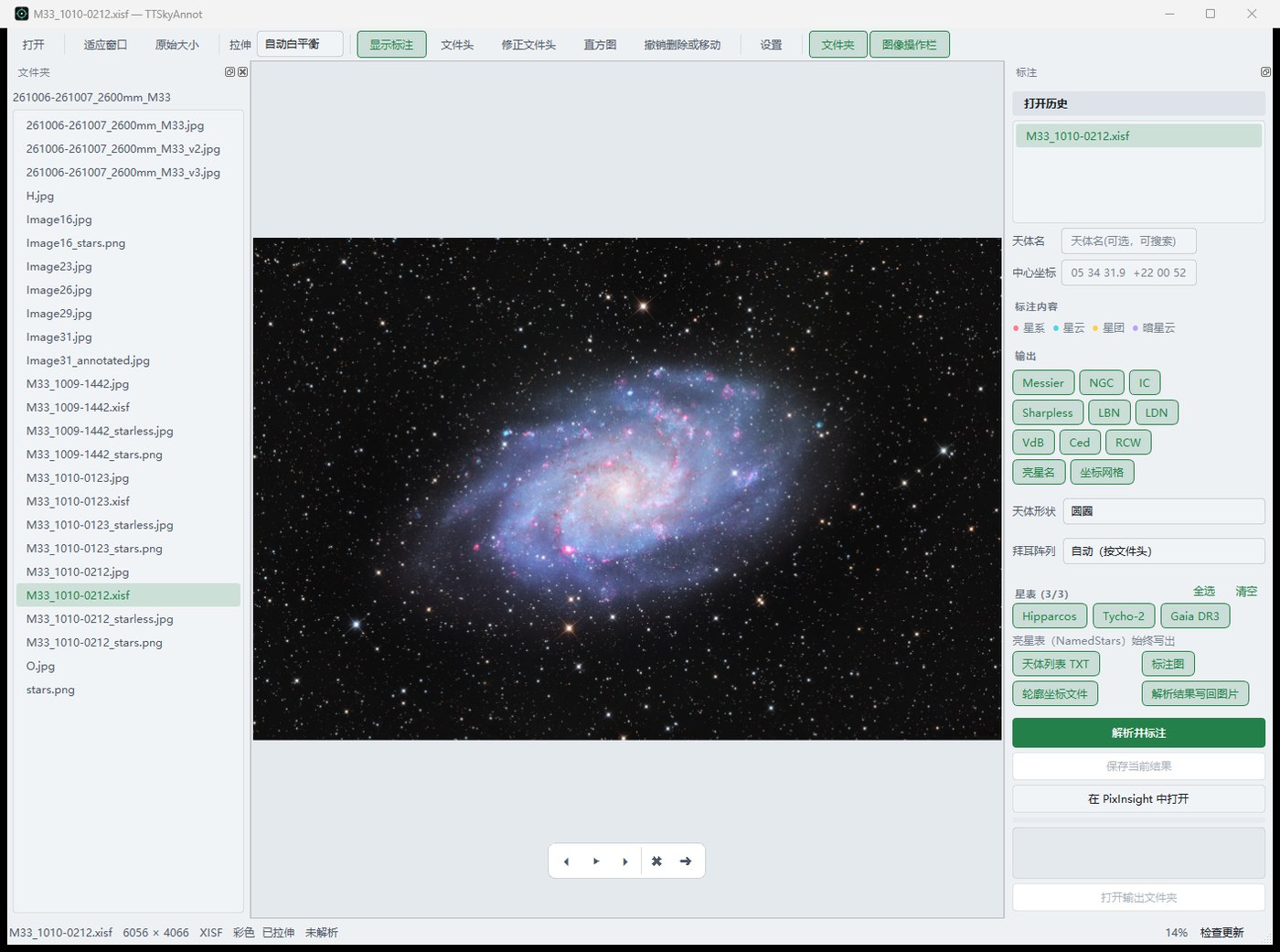Viewport: 1280px width, 952px height.
Task: Select Image31_annotated.jpg in file list
Action: pyautogui.click(x=128, y=360)
